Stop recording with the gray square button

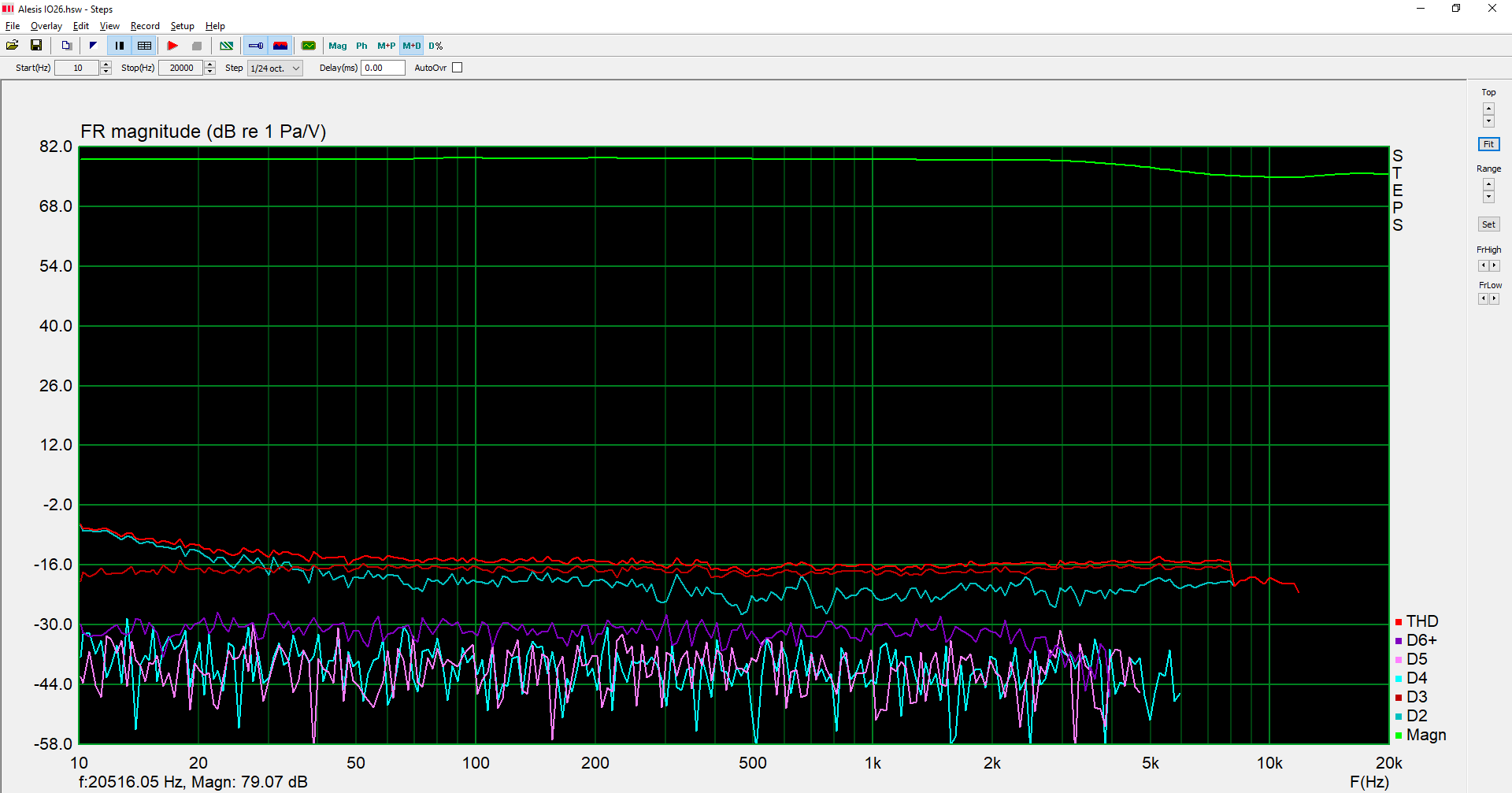coord(197,46)
